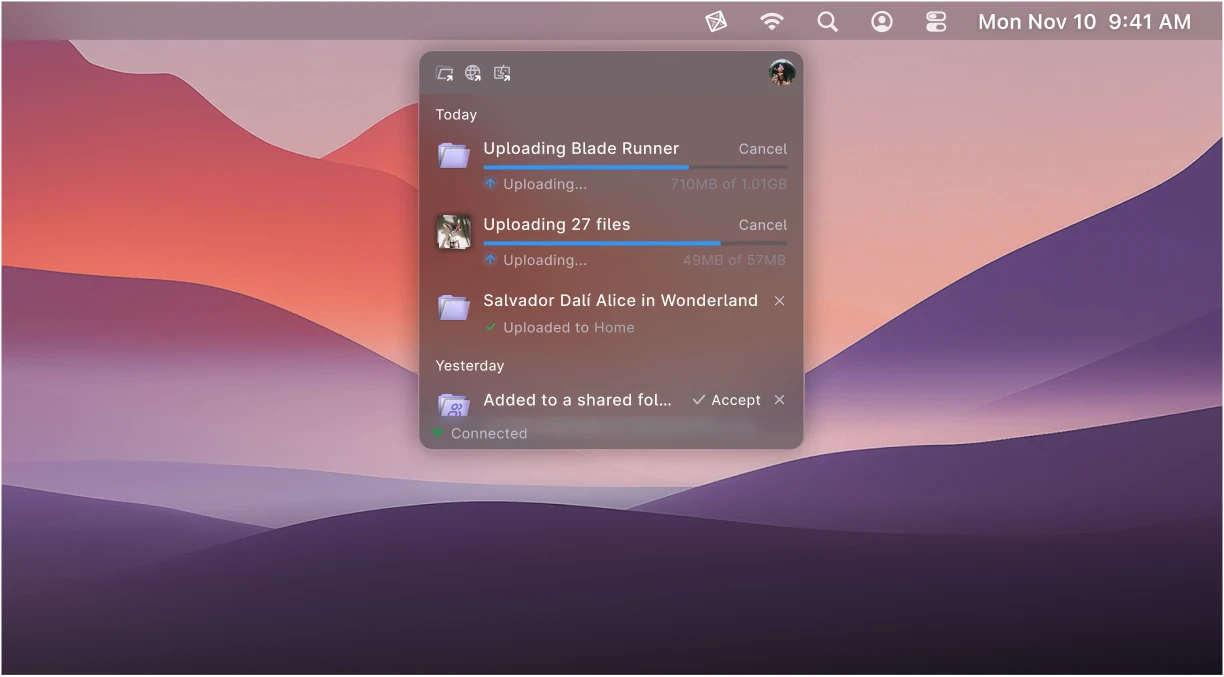Accept the shared folder invitation
This screenshot has width=1224, height=677.
[x=727, y=399]
